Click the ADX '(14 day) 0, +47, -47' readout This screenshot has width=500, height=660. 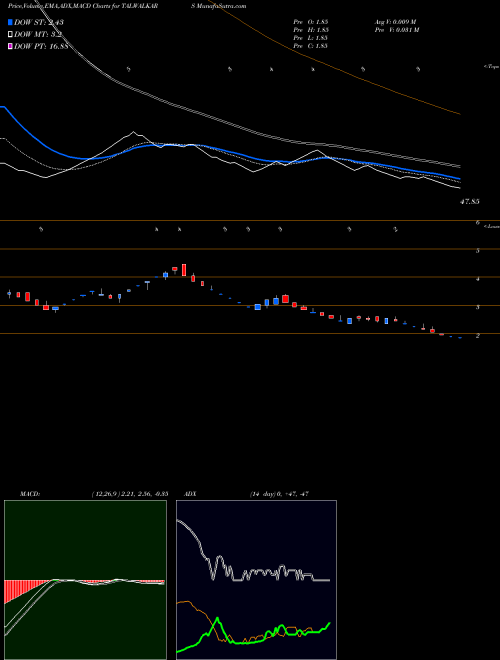pos(279,494)
